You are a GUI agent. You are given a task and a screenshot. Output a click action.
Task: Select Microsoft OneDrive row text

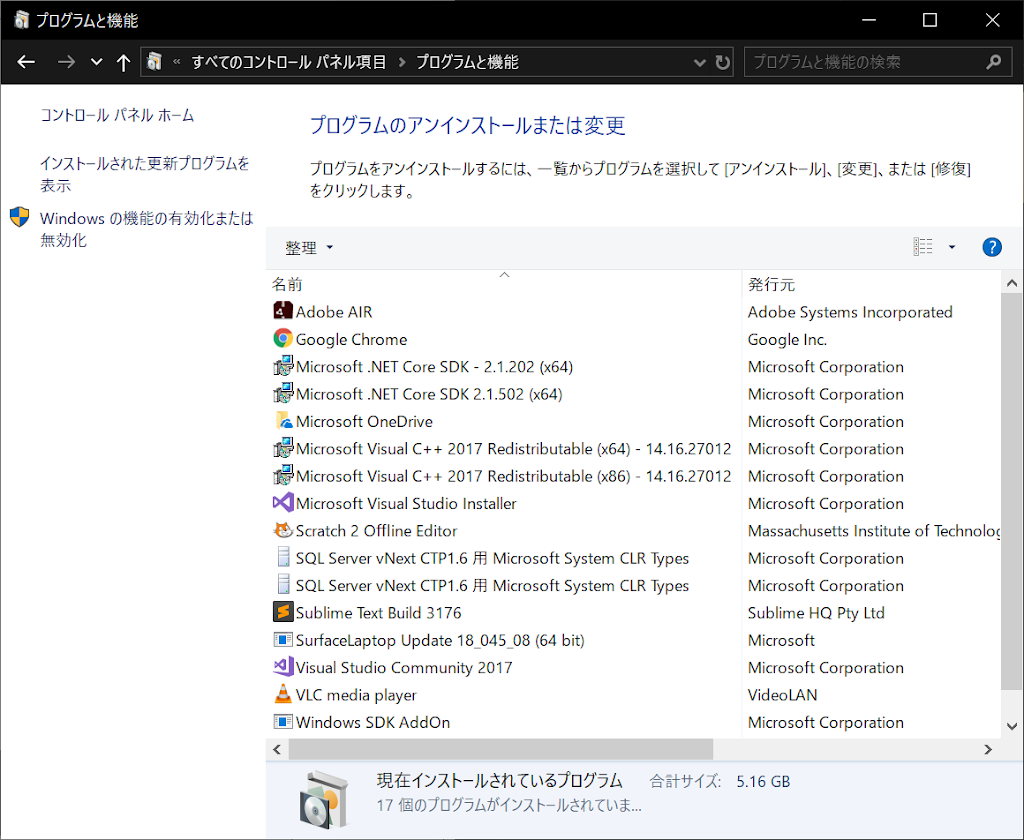point(364,421)
